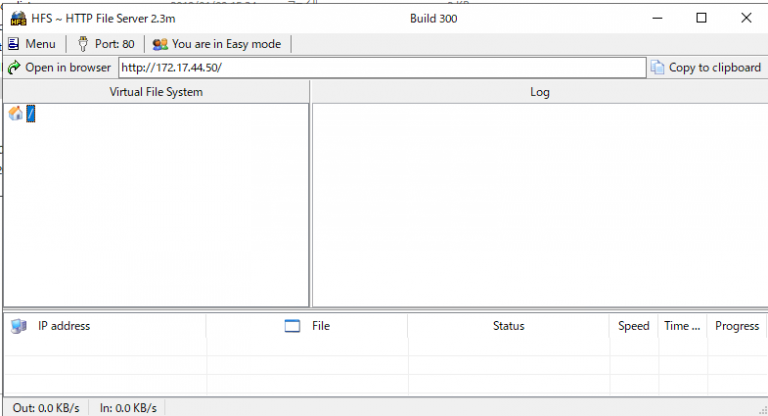768x416 pixels.
Task: Click the File column header
Action: 307,326
